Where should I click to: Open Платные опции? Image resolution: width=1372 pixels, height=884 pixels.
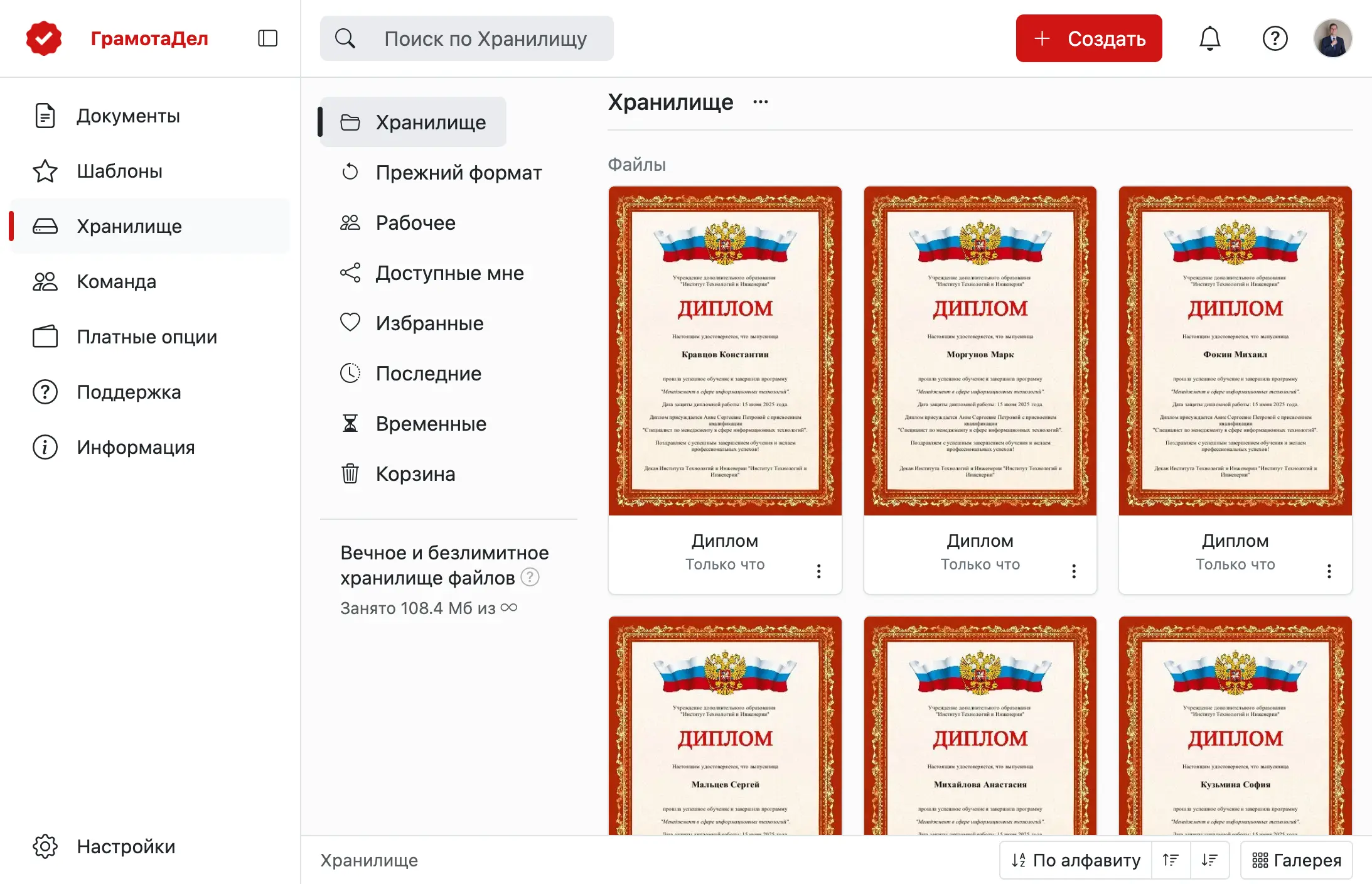[151, 337]
